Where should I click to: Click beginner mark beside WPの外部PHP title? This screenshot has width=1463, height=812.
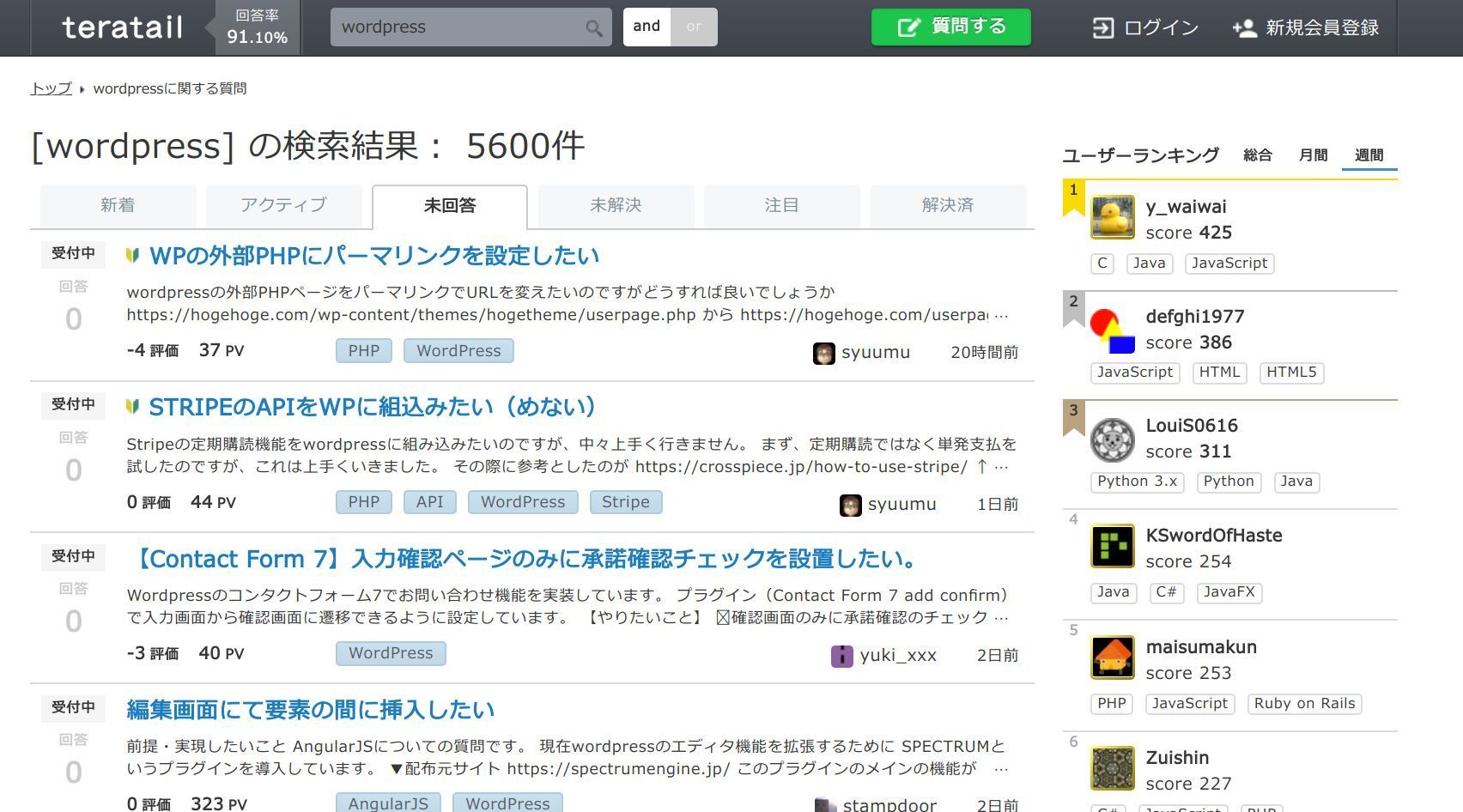132,255
